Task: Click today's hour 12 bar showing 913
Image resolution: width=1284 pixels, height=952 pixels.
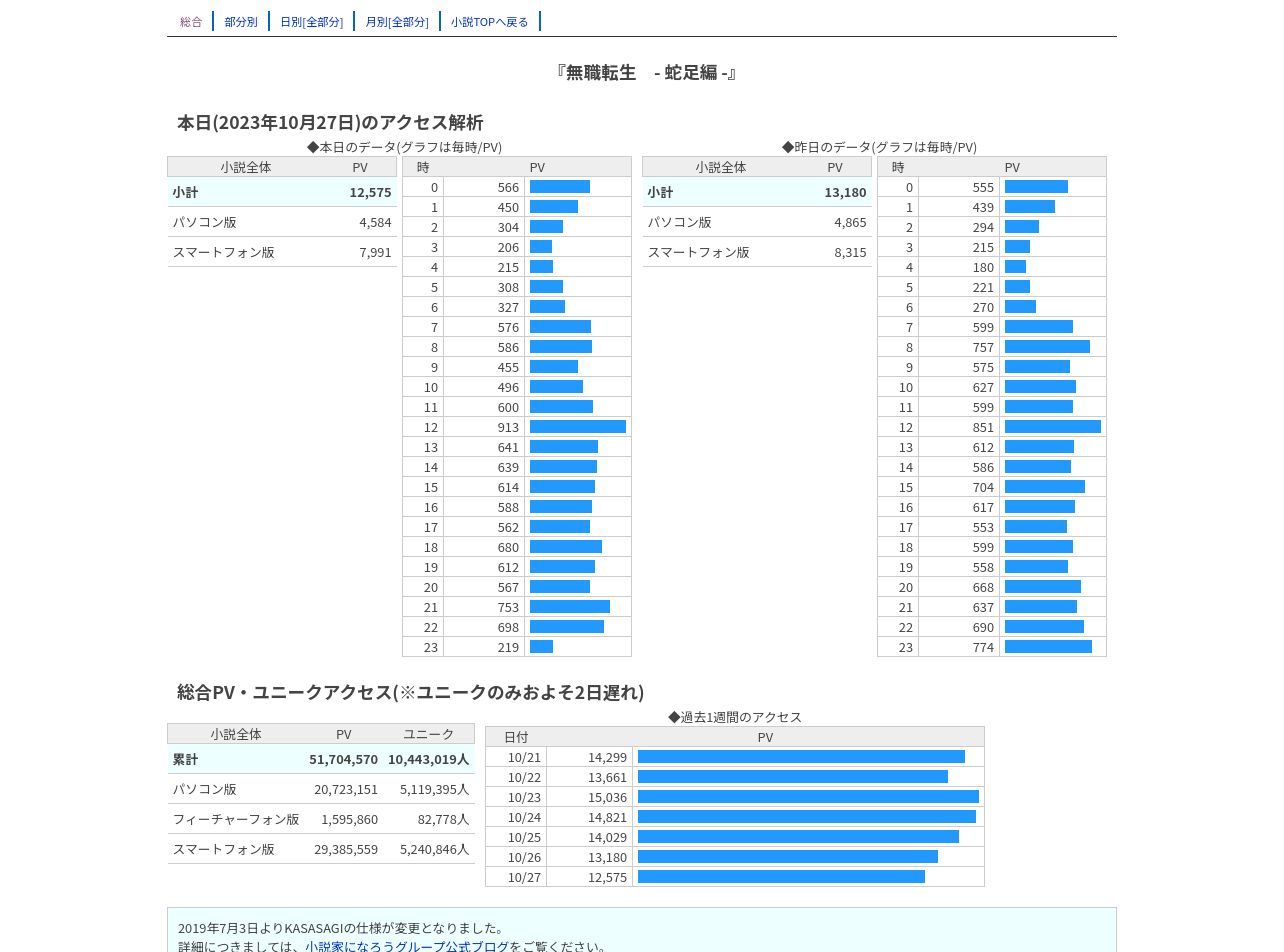Action: [578, 427]
